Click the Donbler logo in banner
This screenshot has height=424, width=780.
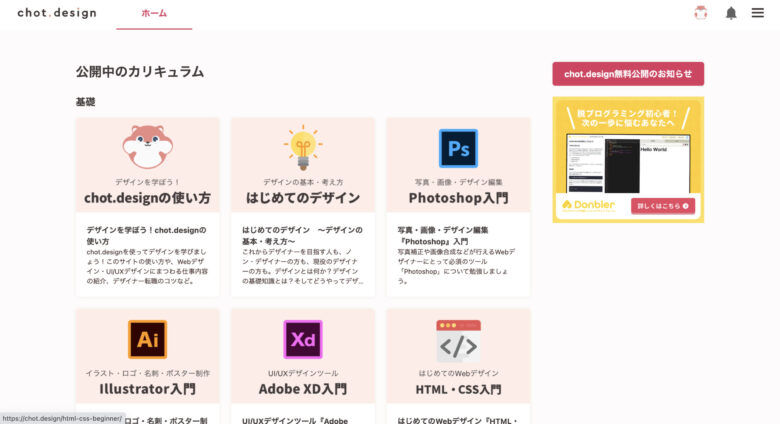[588, 205]
